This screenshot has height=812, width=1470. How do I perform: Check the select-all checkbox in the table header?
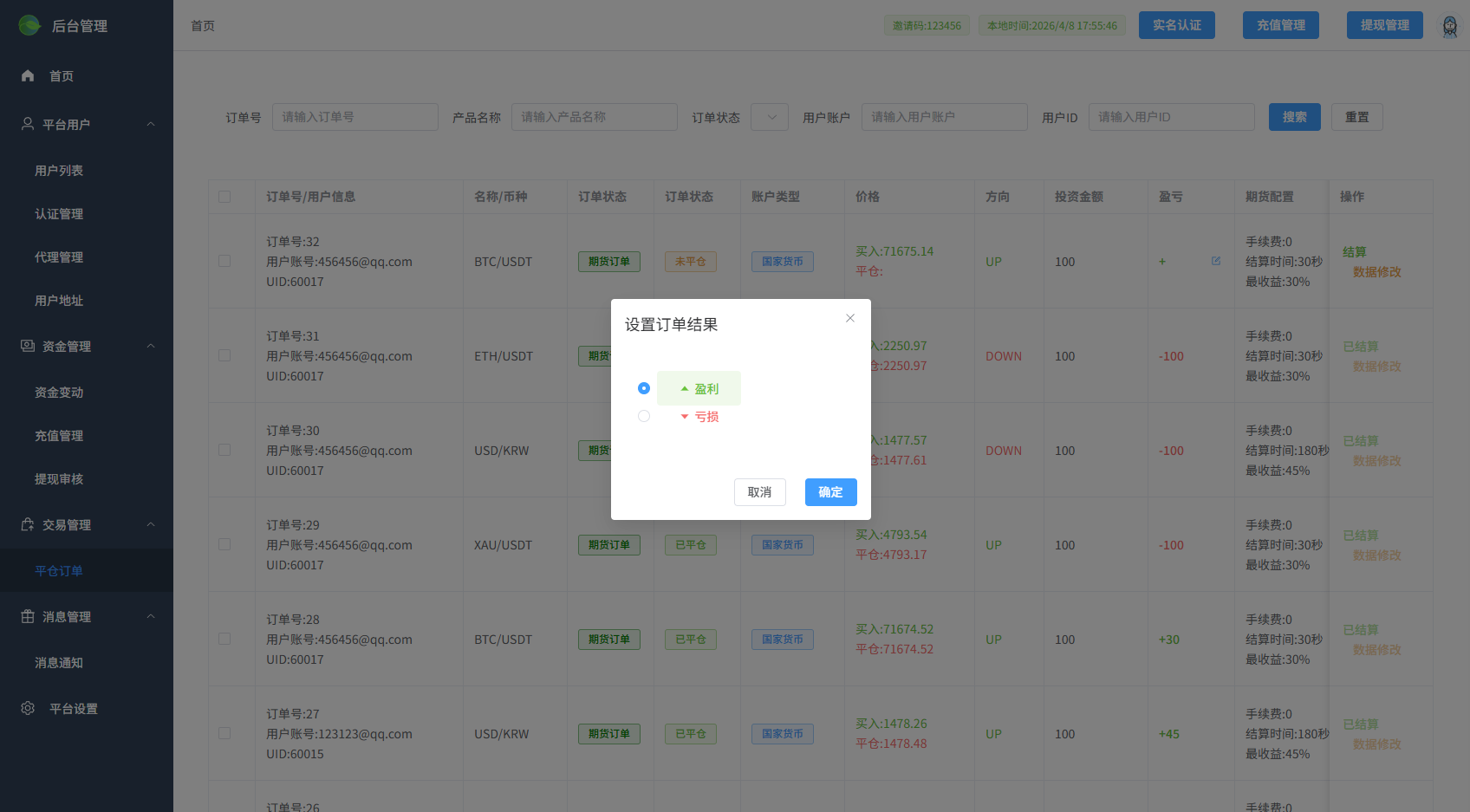225,197
